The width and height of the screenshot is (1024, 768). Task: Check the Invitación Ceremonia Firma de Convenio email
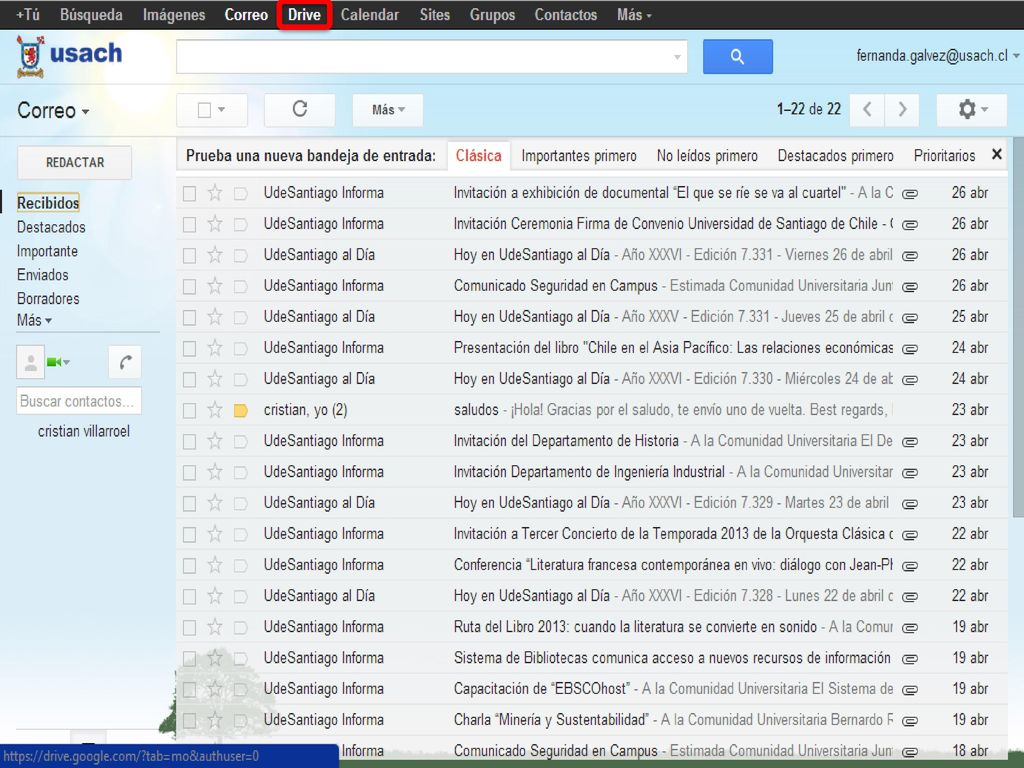pos(189,225)
